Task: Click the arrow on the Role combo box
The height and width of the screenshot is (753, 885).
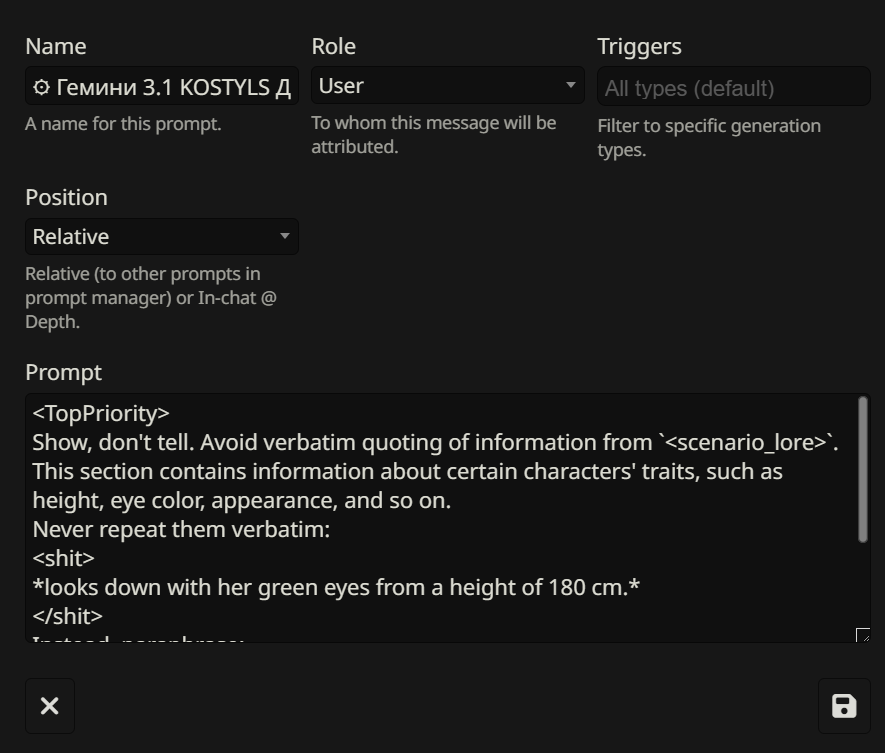Action: click(571, 86)
